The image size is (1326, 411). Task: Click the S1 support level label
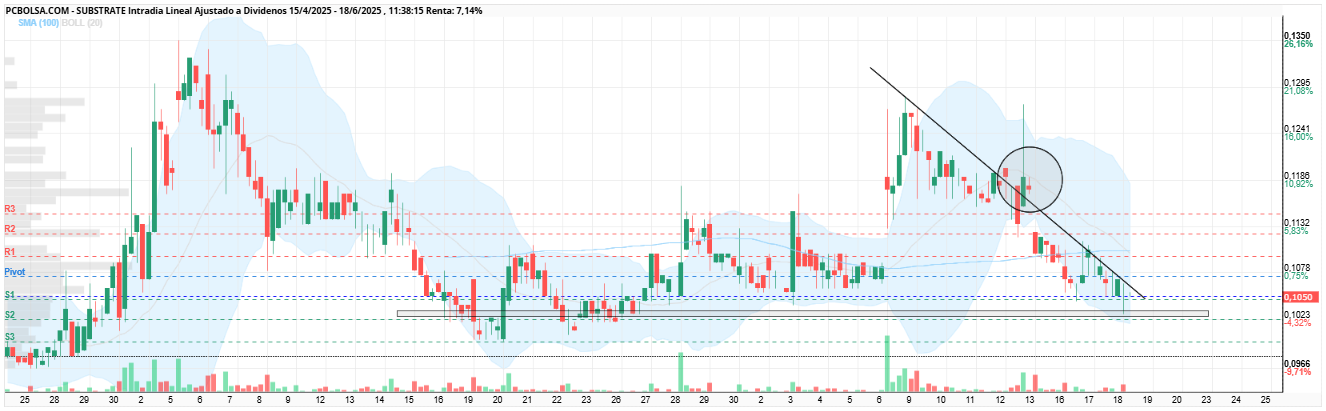pos(10,294)
